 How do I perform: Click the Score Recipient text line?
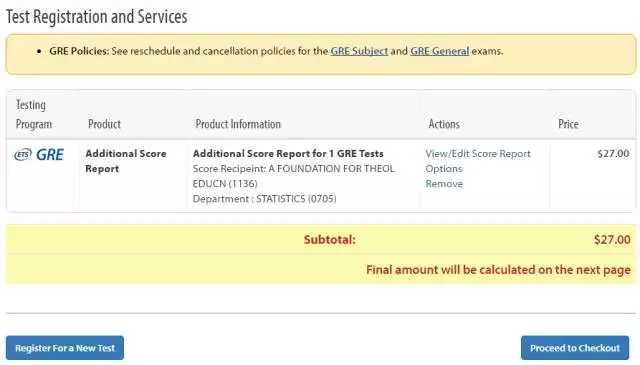[293, 176]
